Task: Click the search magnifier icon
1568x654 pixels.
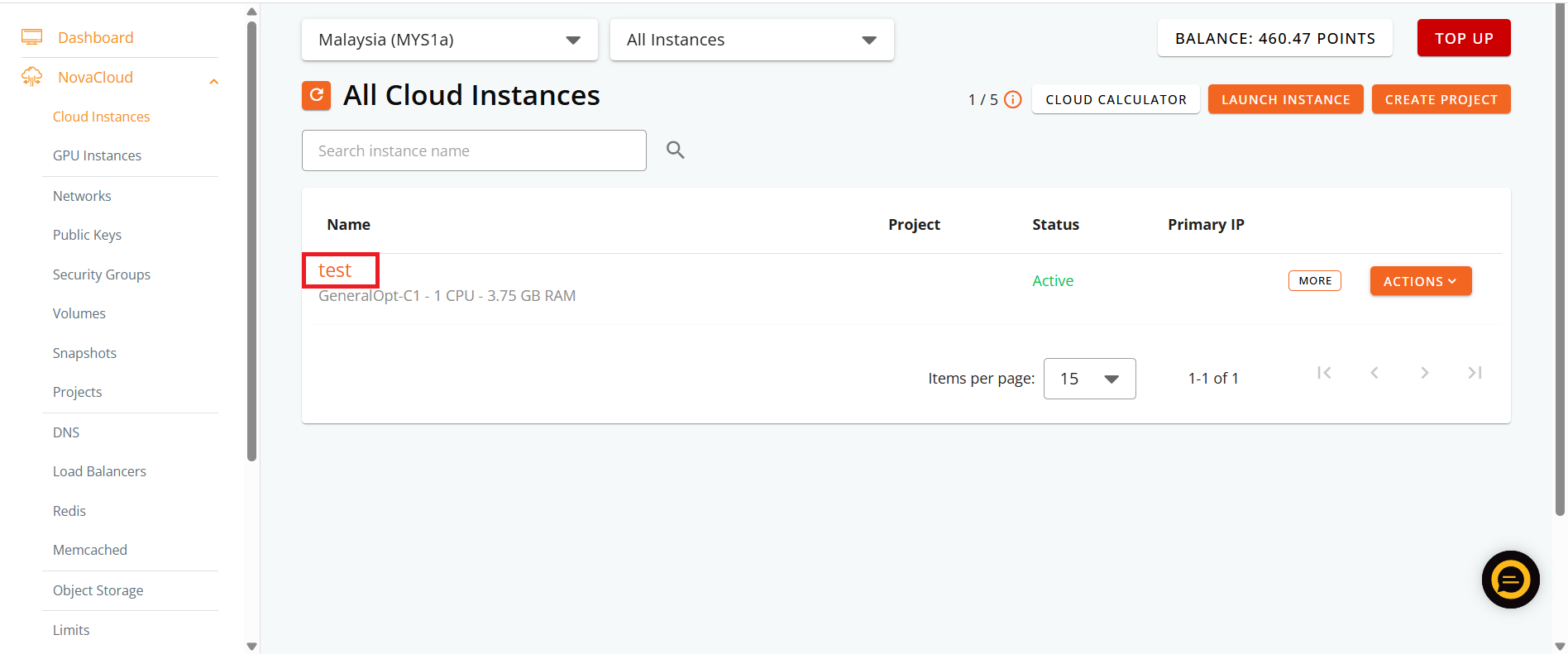Action: coord(676,150)
